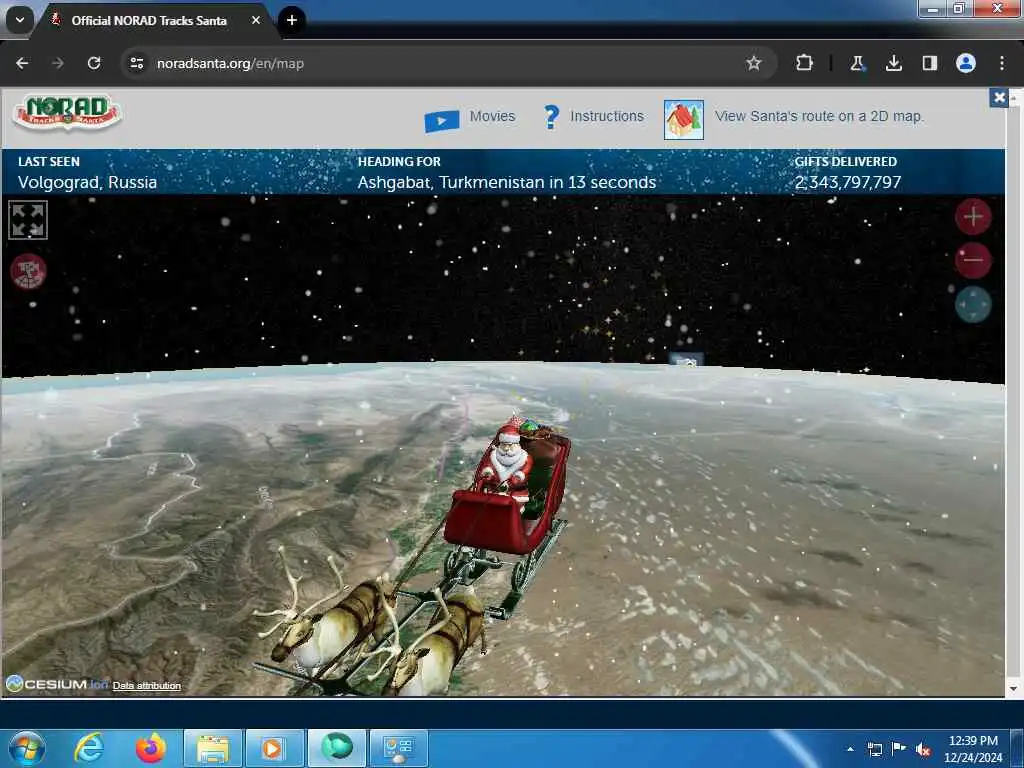
Task: Close the overlay with the blue X button
Action: [x=999, y=98]
